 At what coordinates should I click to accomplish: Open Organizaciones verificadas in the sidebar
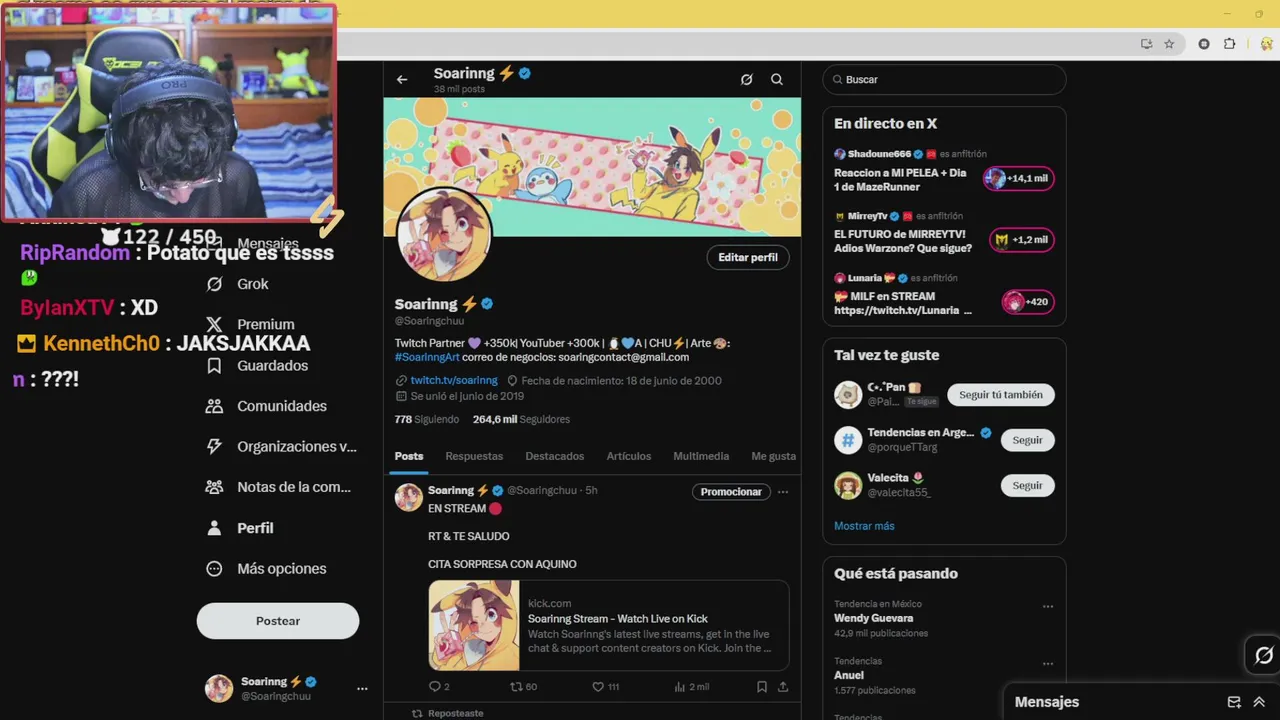click(x=281, y=447)
